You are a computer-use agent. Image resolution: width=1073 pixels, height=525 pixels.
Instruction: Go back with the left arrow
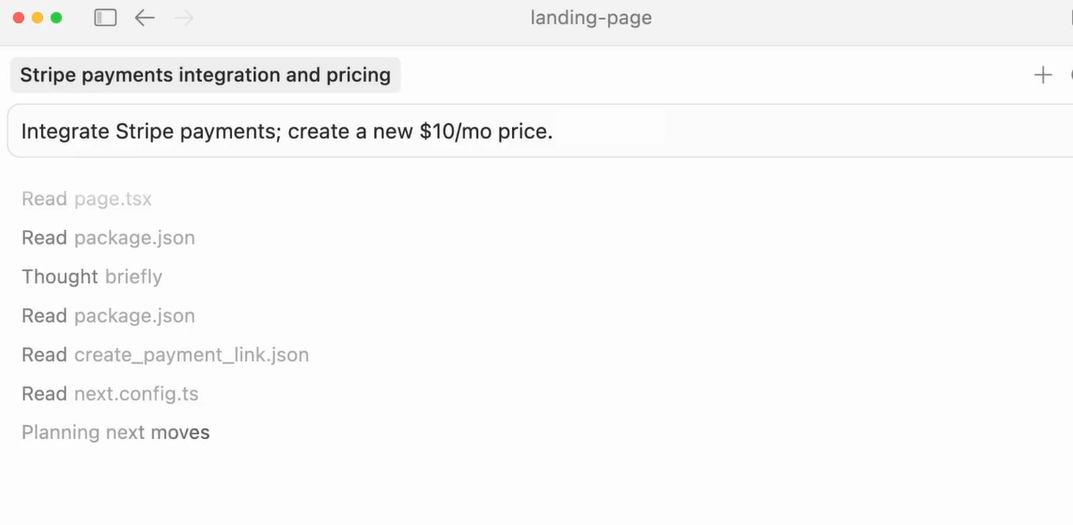[145, 18]
